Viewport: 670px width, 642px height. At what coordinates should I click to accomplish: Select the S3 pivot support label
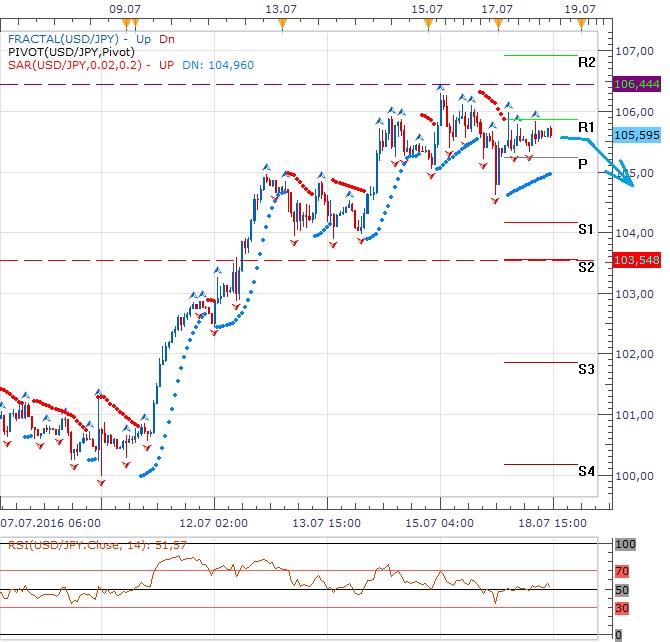(587, 370)
